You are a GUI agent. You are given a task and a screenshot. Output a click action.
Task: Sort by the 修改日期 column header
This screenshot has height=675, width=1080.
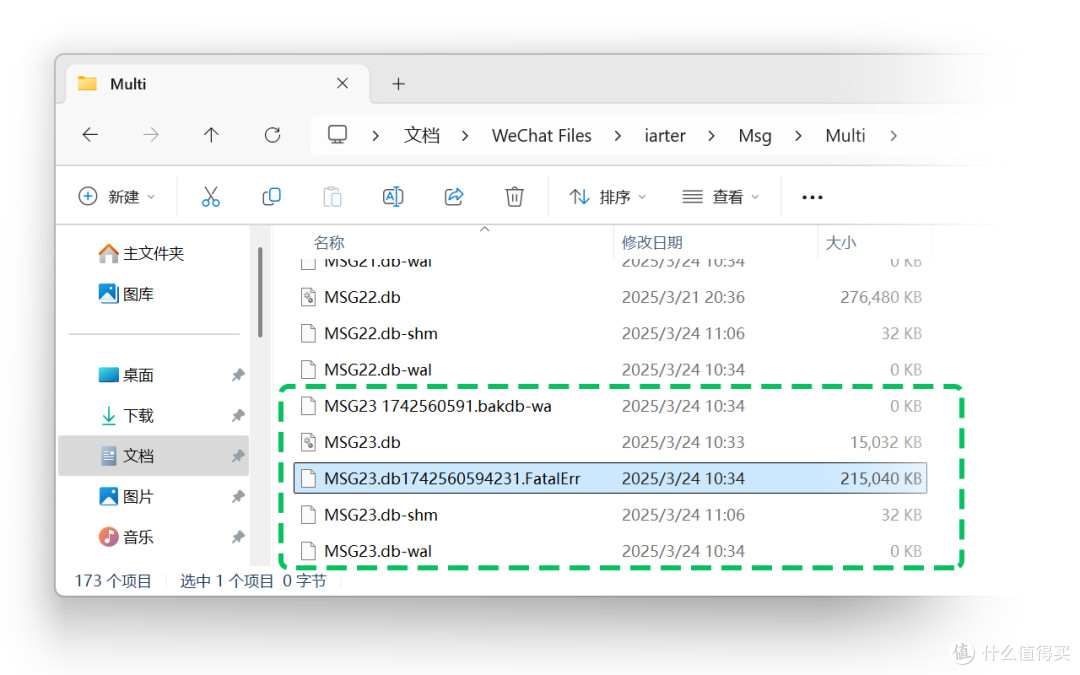tap(652, 243)
